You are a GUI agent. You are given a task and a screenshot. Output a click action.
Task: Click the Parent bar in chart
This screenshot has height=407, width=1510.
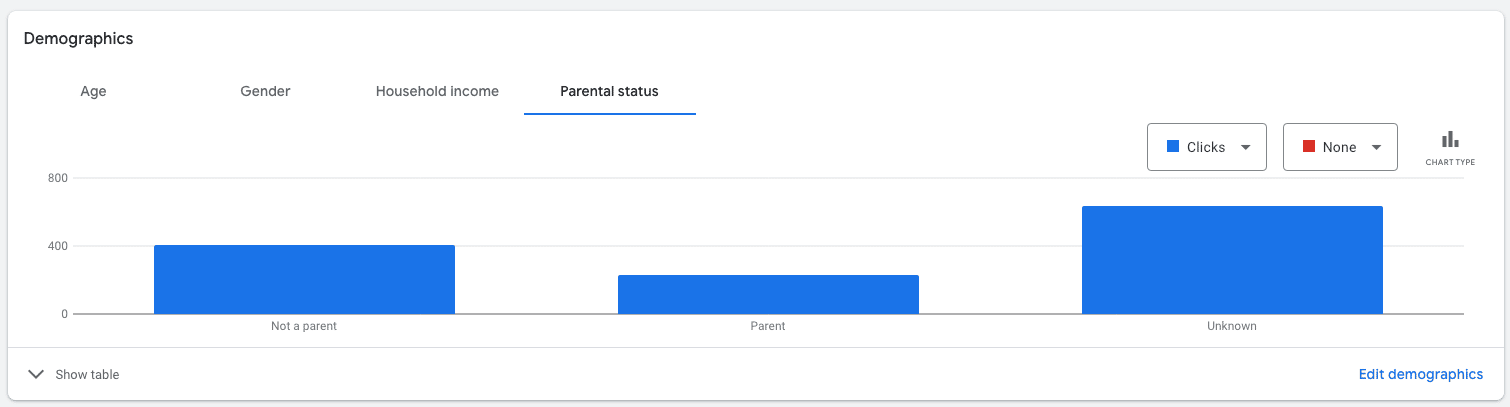tap(768, 294)
